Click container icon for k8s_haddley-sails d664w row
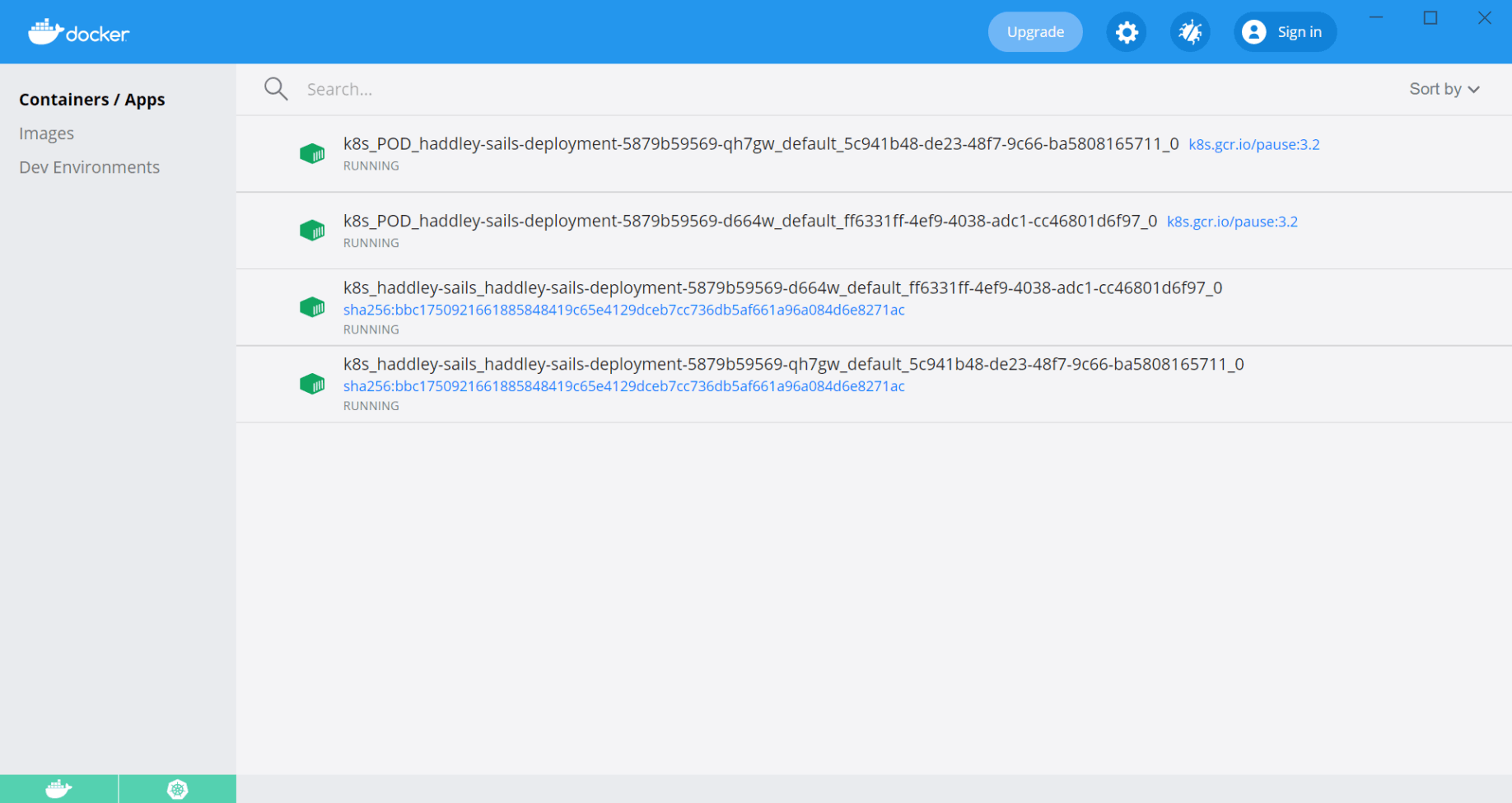Screen dimensions: 1512x803 pyautogui.click(x=312, y=307)
